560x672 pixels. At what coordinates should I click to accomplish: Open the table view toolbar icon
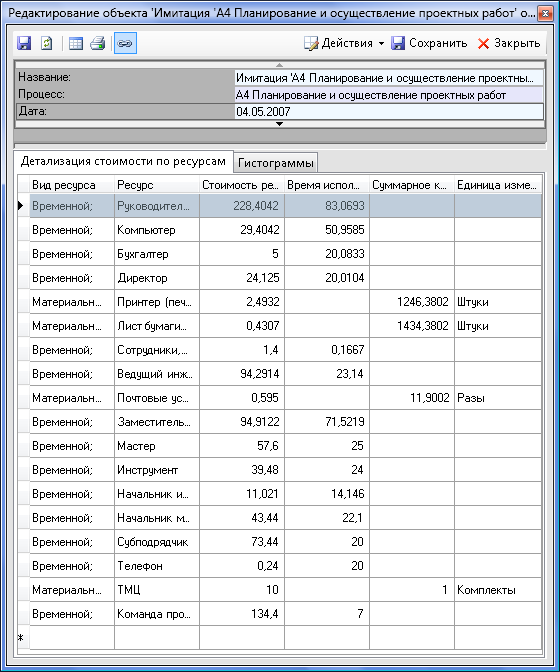[76, 43]
